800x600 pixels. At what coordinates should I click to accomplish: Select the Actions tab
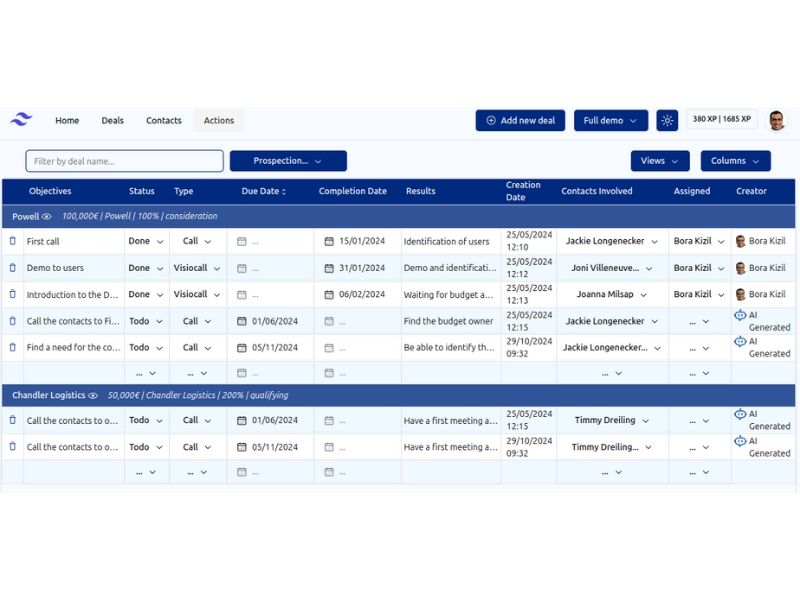click(219, 120)
